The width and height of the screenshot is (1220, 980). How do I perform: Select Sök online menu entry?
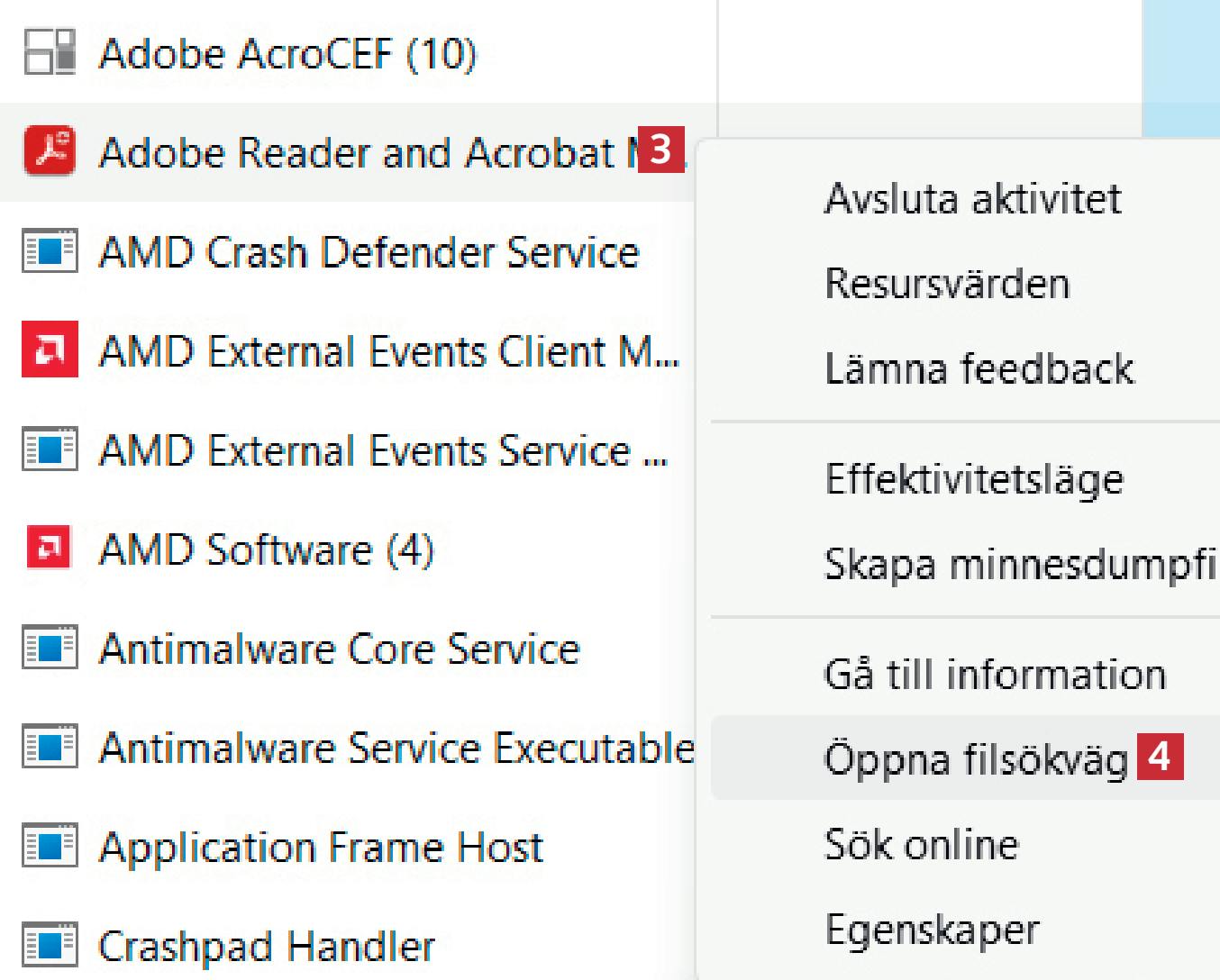[x=921, y=845]
